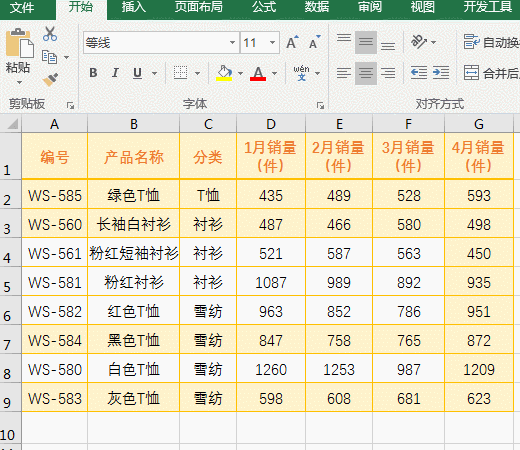Toggle Bold formatting
The height and width of the screenshot is (450, 520).
pyautogui.click(x=93, y=73)
